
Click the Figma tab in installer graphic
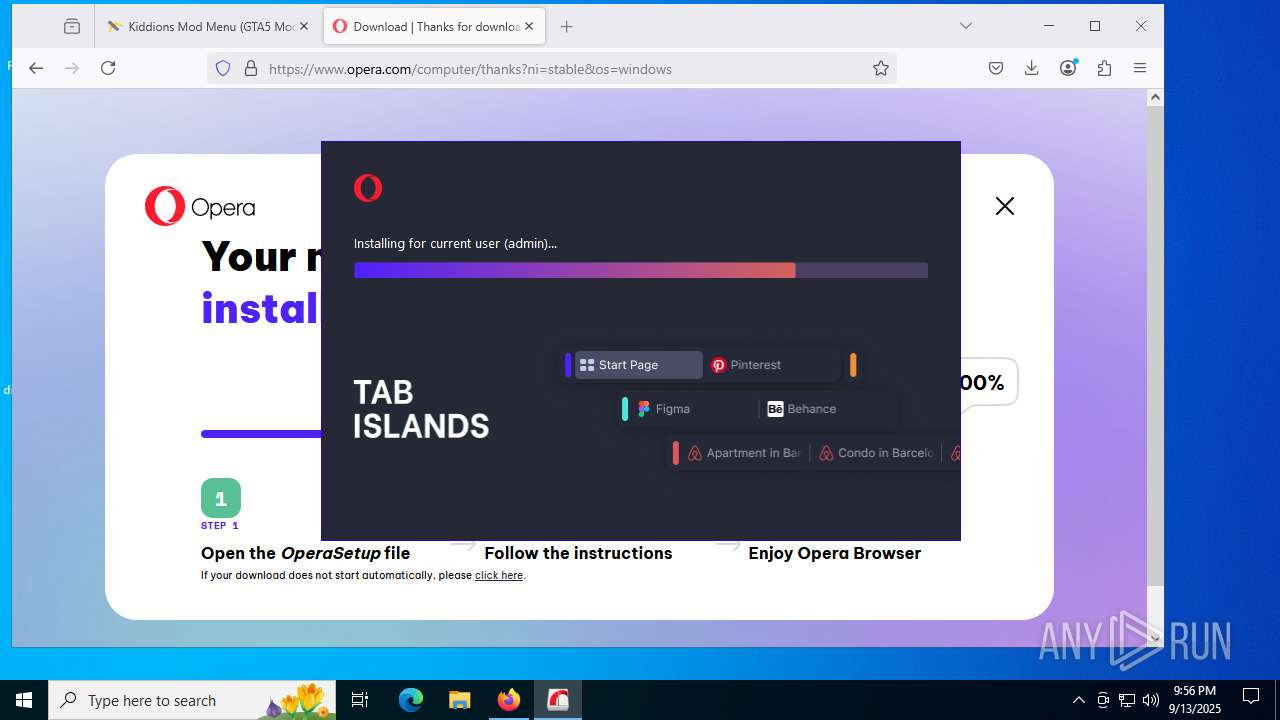tap(688, 409)
